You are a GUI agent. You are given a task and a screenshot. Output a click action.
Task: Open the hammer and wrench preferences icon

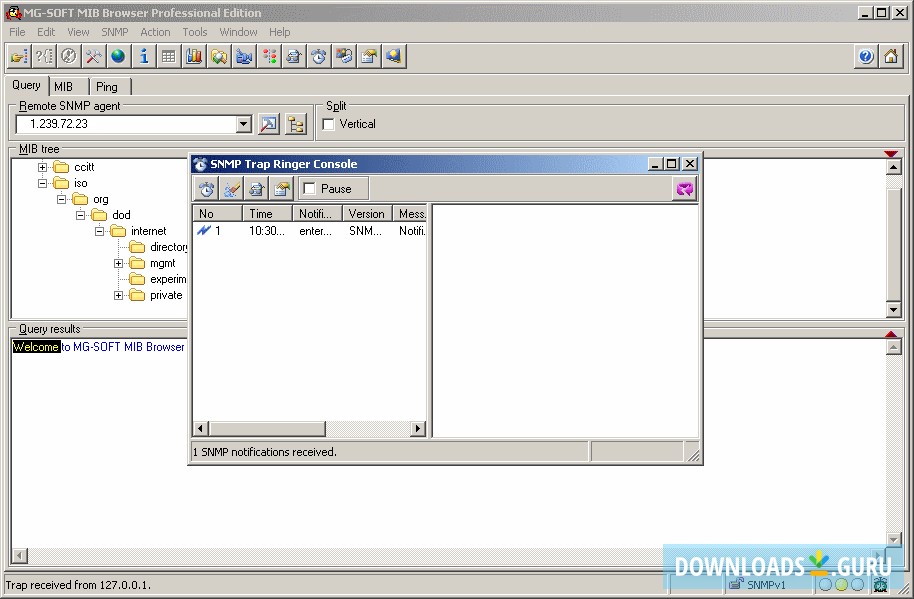point(93,57)
